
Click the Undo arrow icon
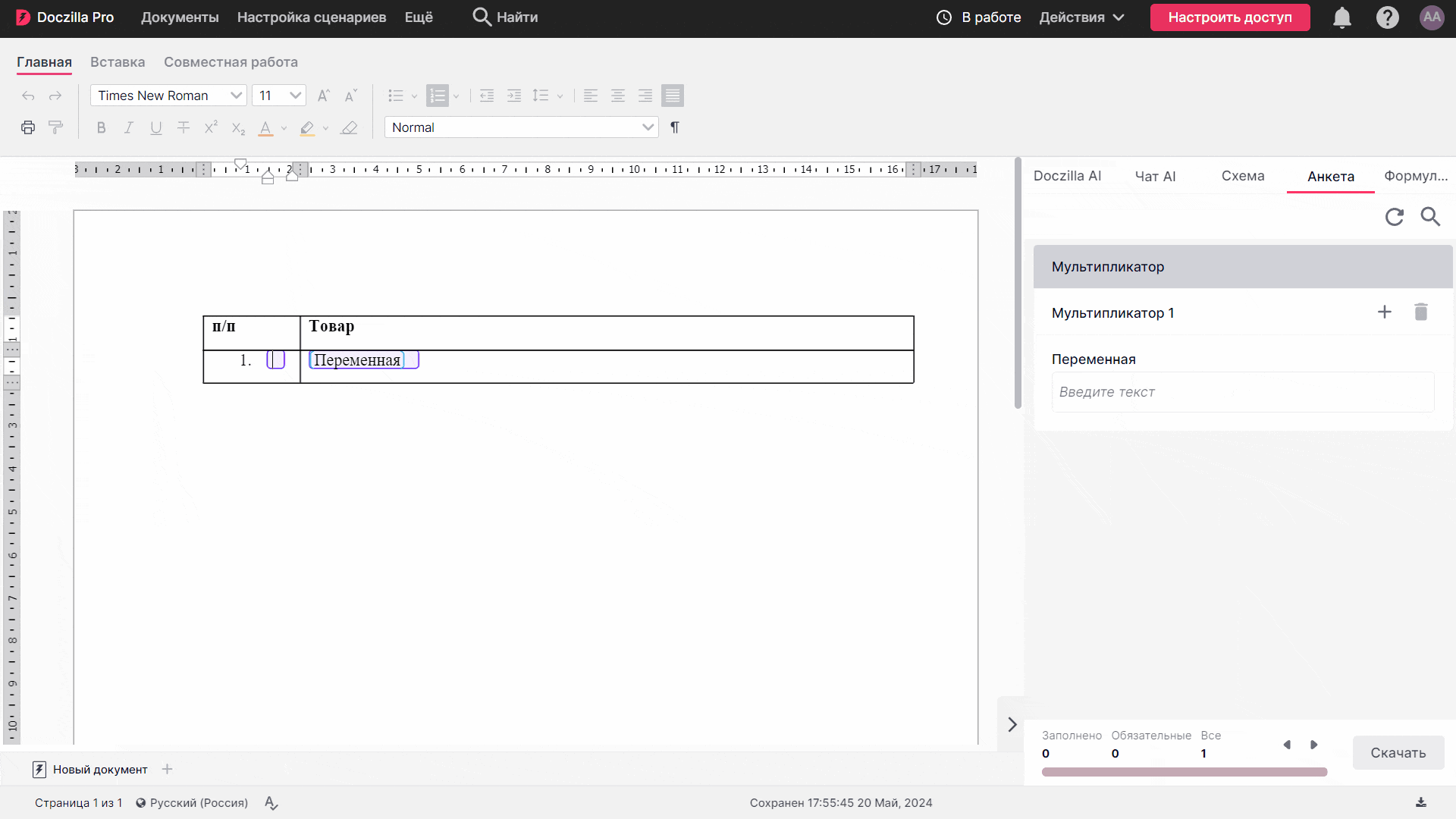28,96
